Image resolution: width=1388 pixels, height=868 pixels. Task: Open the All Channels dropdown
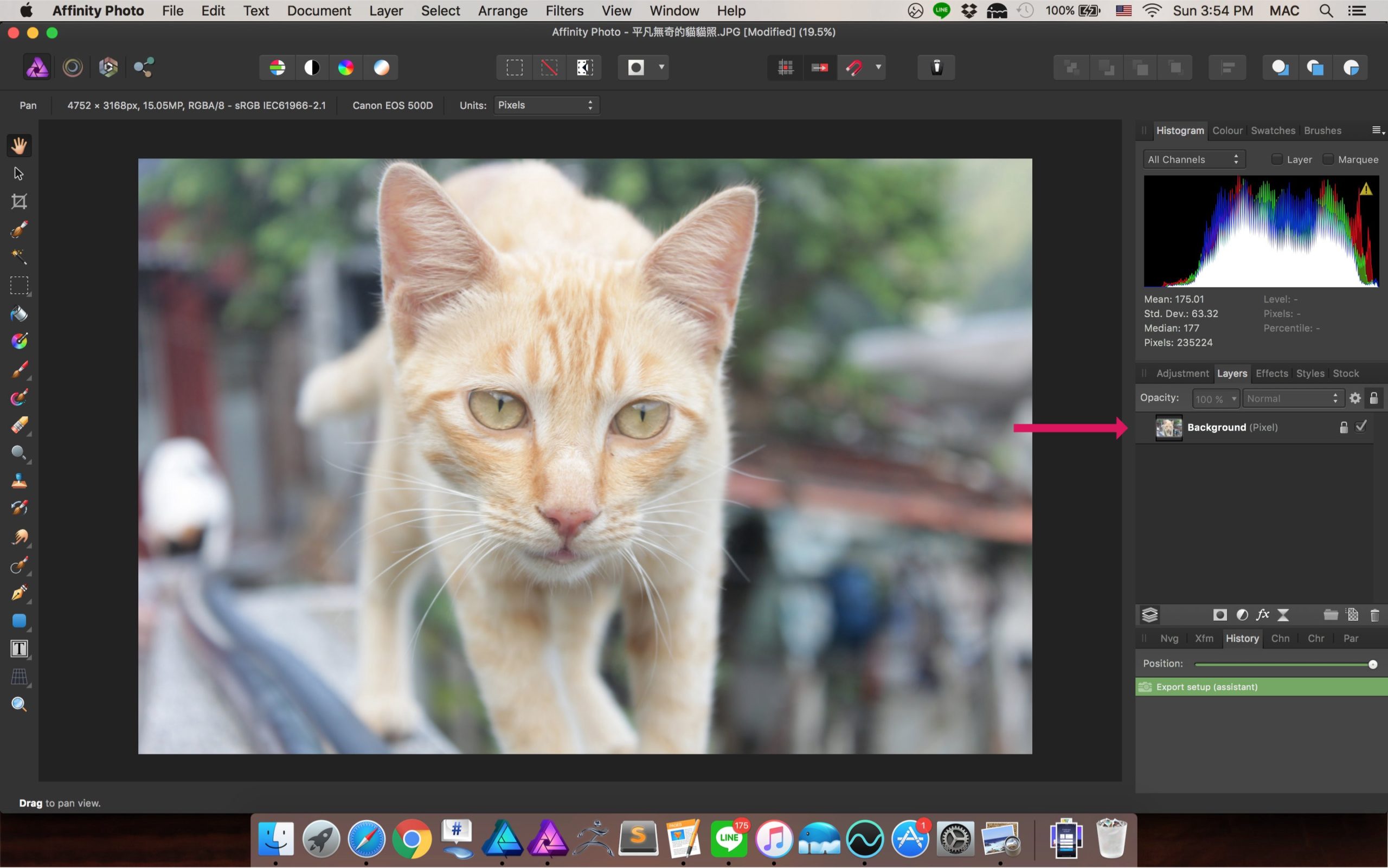(x=1193, y=159)
